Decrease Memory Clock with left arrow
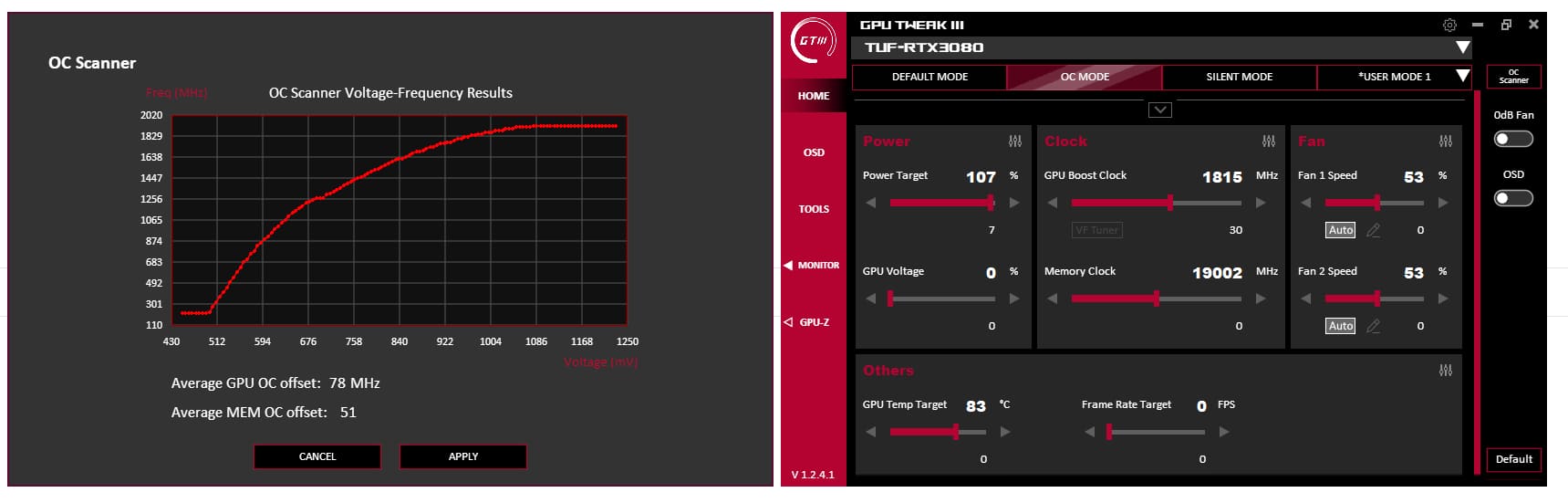Image resolution: width=1568 pixels, height=503 pixels. pos(1053,299)
